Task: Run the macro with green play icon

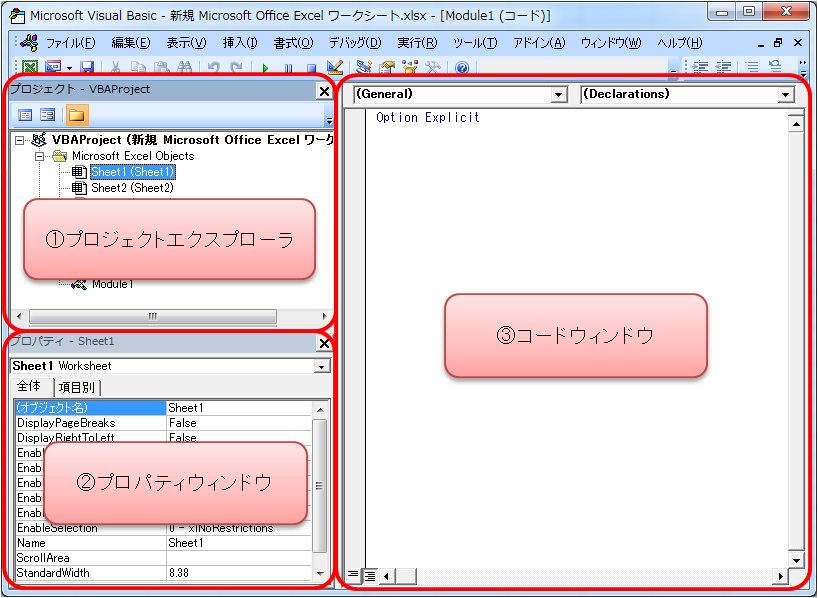Action: [x=266, y=68]
